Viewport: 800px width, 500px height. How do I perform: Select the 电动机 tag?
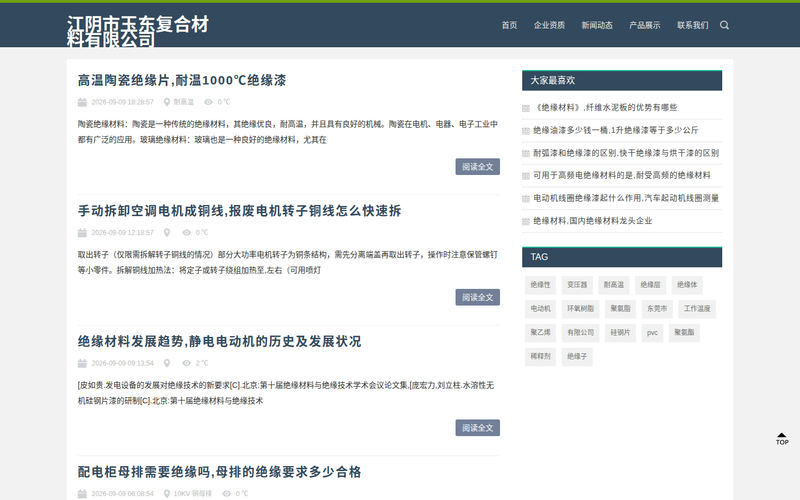tap(540, 309)
